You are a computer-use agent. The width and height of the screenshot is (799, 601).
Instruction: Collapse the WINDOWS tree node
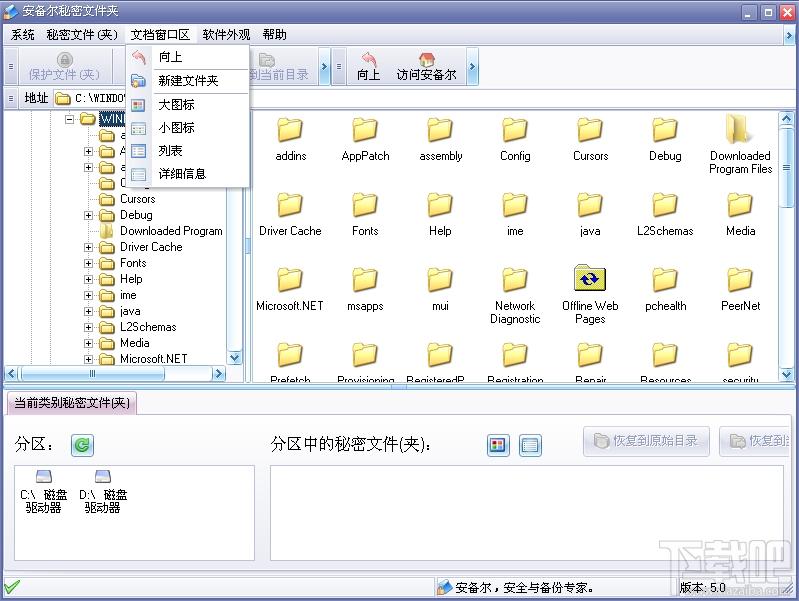tap(70, 119)
